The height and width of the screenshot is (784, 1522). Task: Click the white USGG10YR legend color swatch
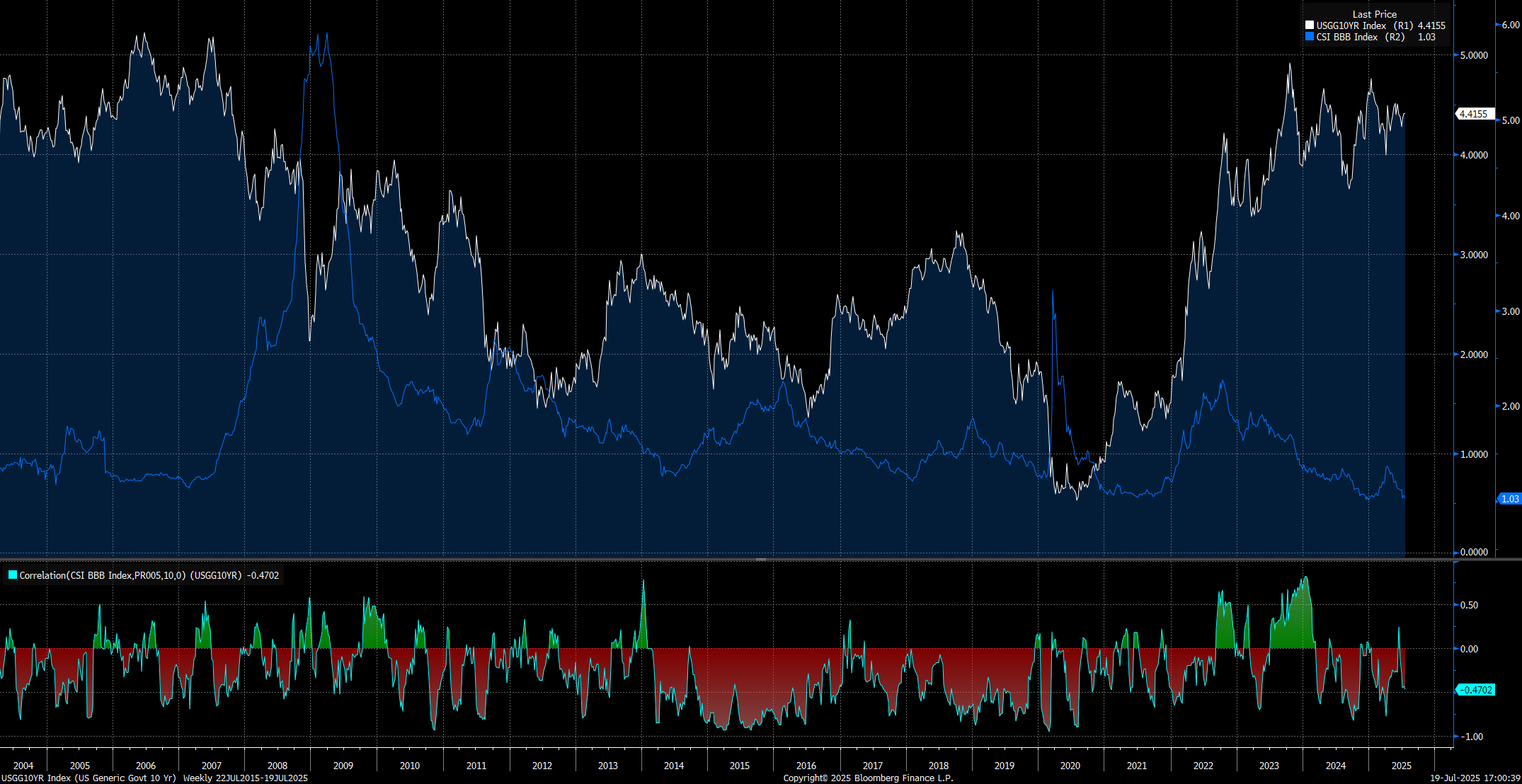click(x=1310, y=25)
